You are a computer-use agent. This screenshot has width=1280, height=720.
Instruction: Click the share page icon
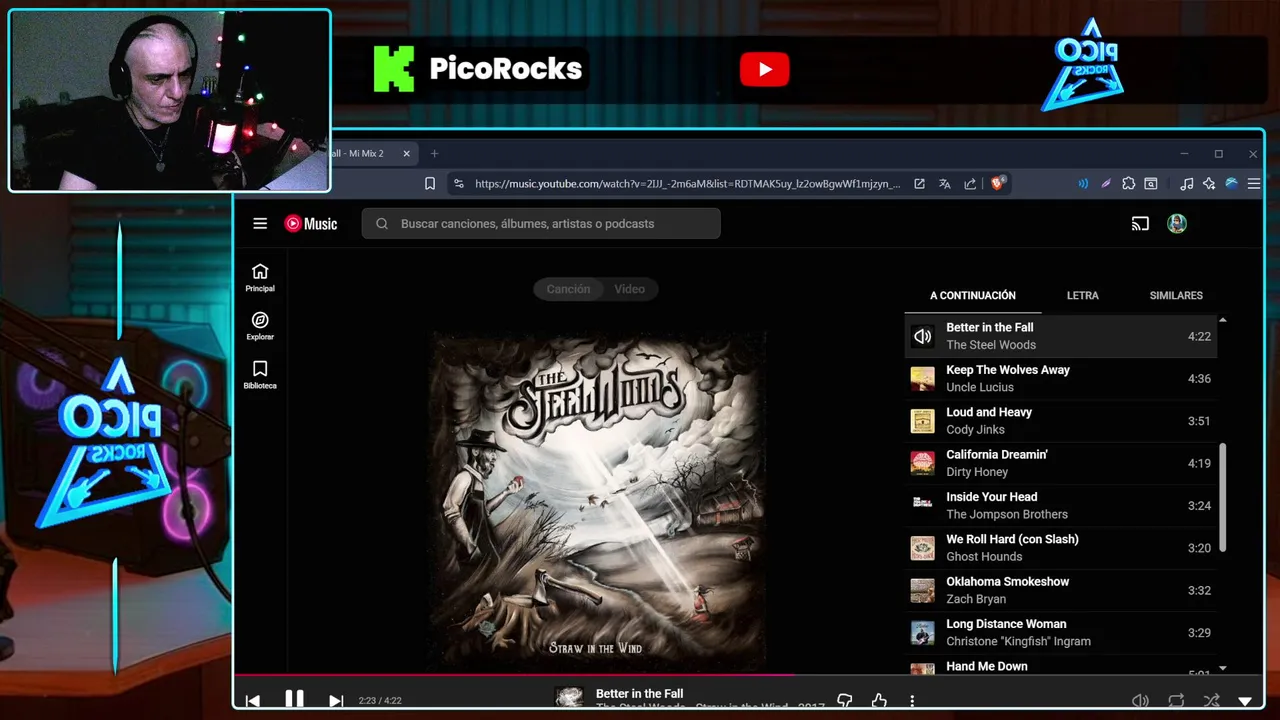point(970,184)
